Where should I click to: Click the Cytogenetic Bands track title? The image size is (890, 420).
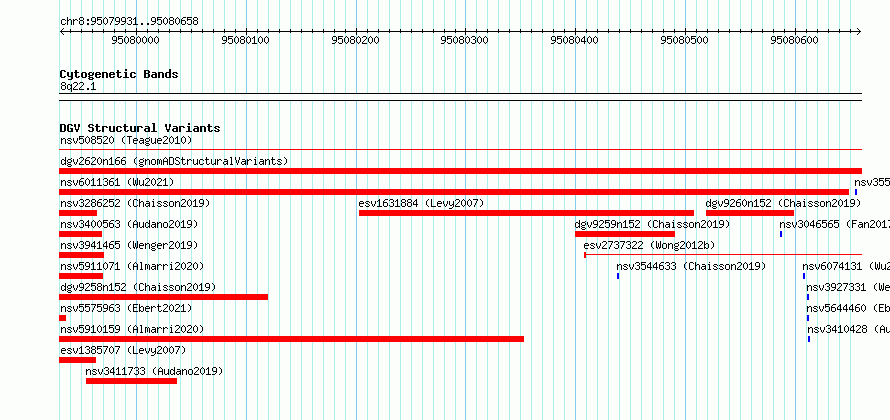point(119,74)
